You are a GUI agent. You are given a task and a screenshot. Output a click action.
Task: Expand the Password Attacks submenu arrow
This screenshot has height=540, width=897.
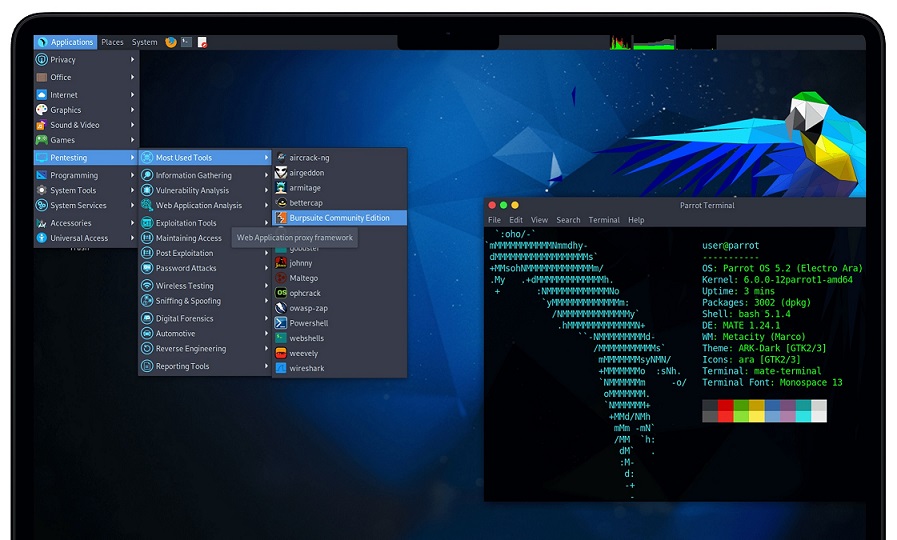click(x=266, y=268)
